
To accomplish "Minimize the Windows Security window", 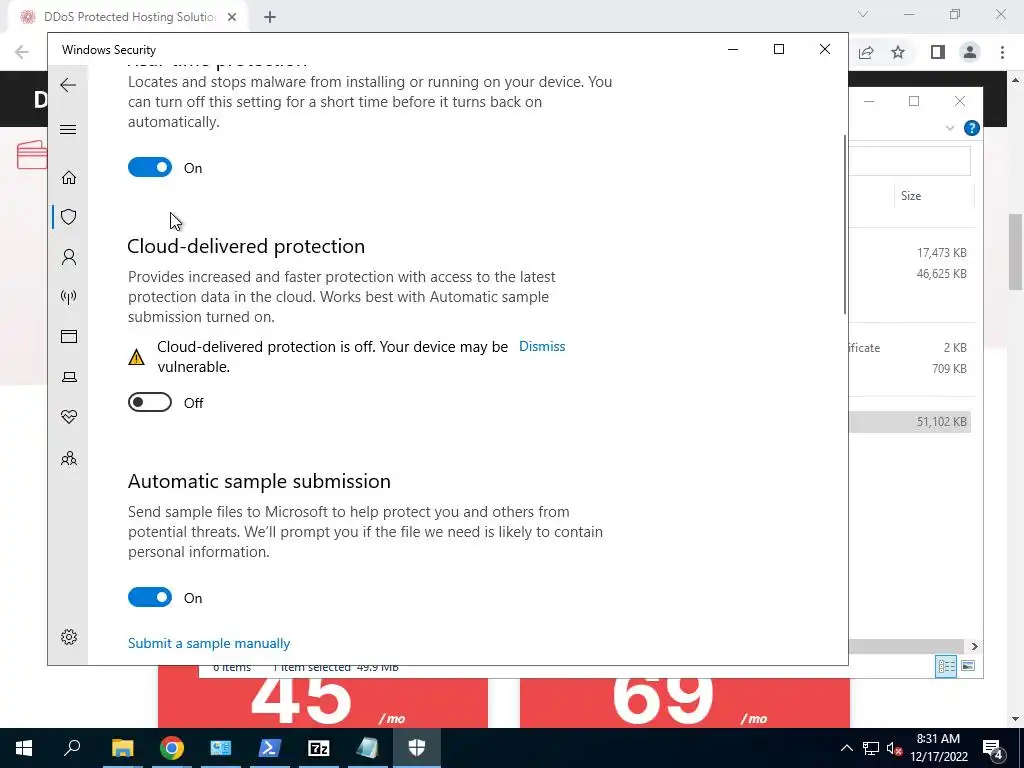I will [x=733, y=49].
